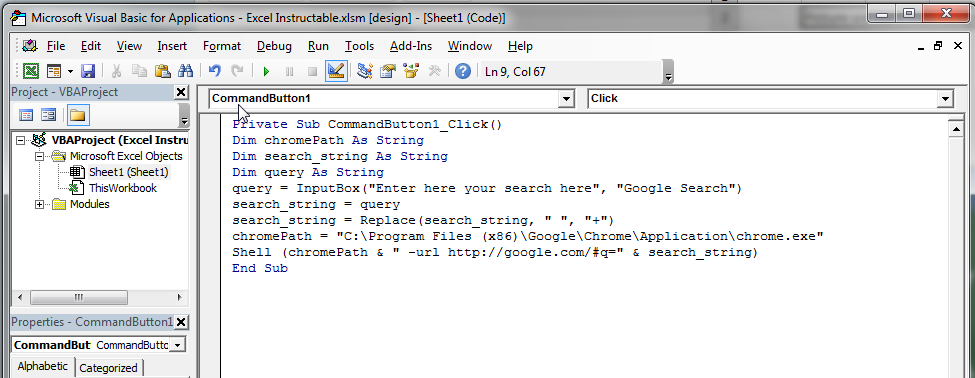Open the Debug menu

click(274, 46)
